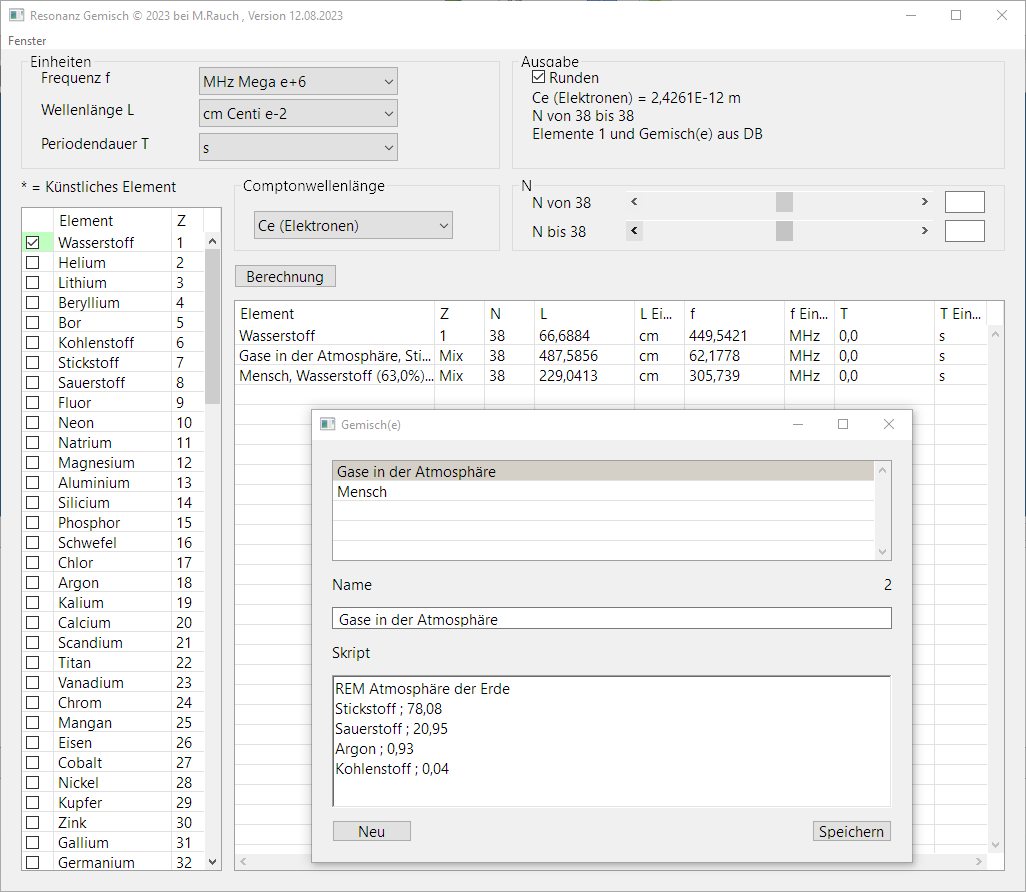
Task: Click the Gemisch(e) window title icon
Action: 327,424
